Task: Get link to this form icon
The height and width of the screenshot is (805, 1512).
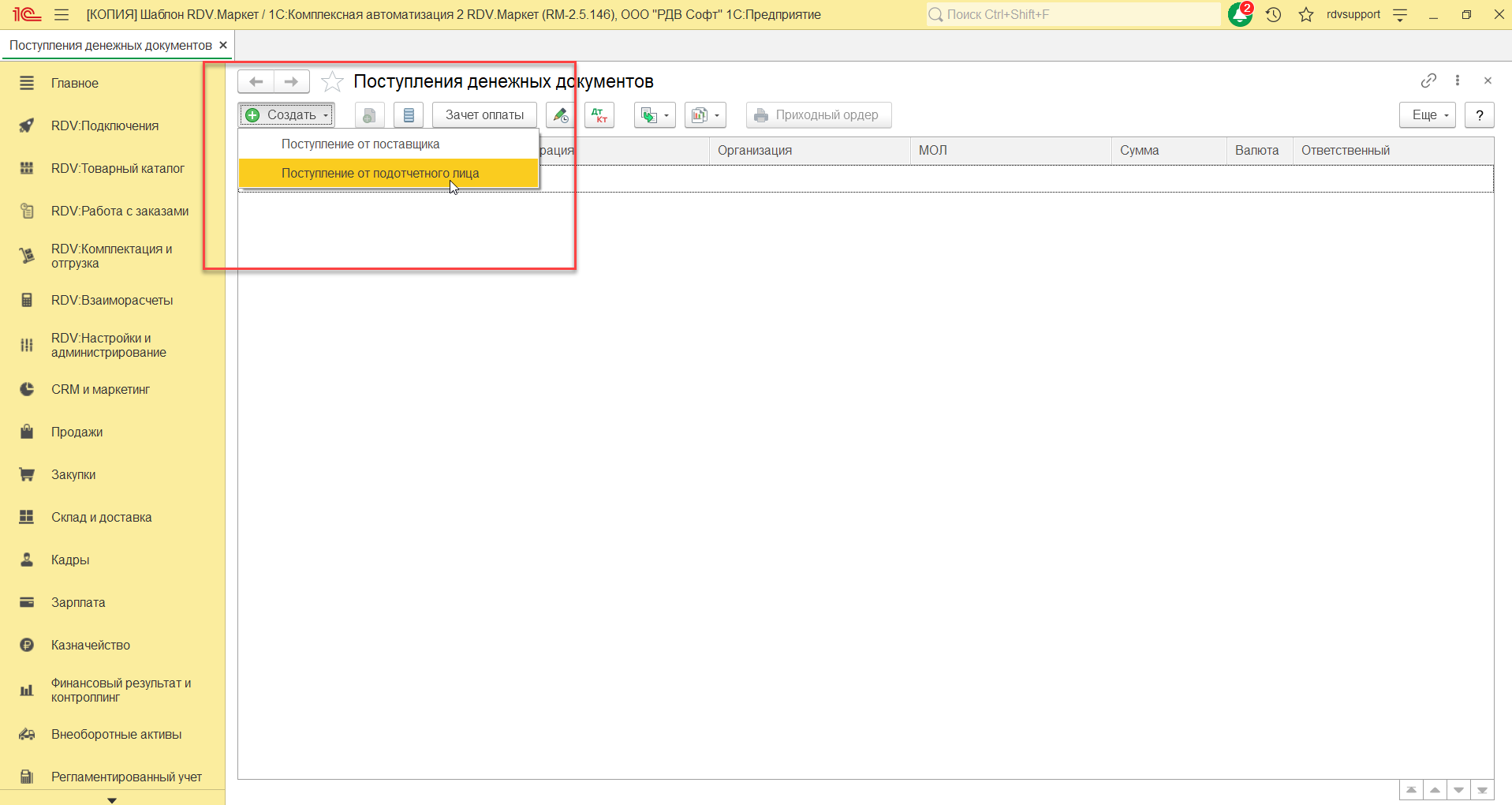Action: click(1428, 80)
